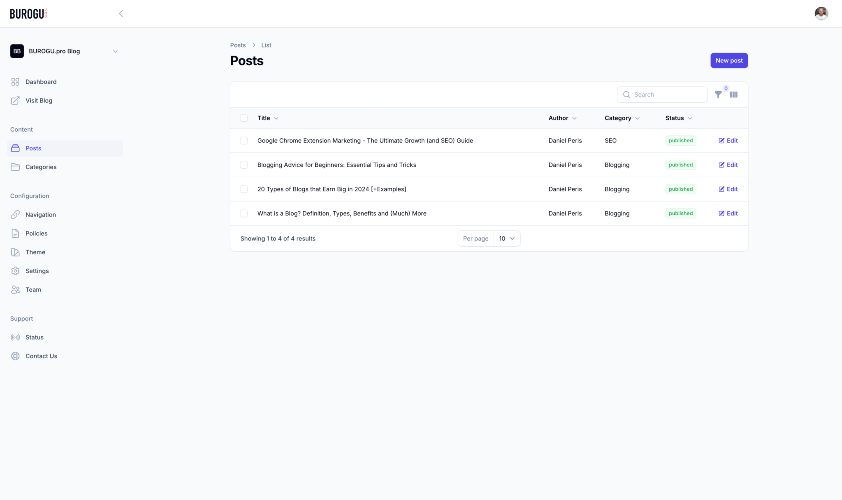Image resolution: width=842 pixels, height=500 pixels.
Task: Click into the Search input field
Action: point(662,95)
